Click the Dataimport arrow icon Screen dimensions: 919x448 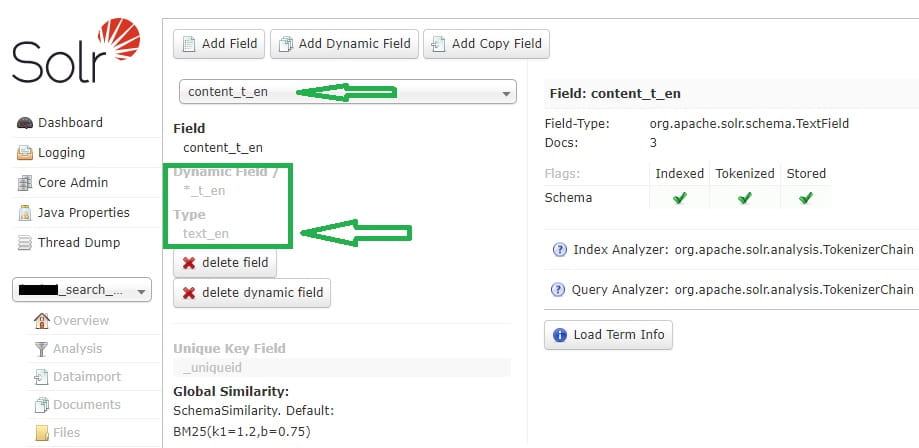tap(42, 377)
